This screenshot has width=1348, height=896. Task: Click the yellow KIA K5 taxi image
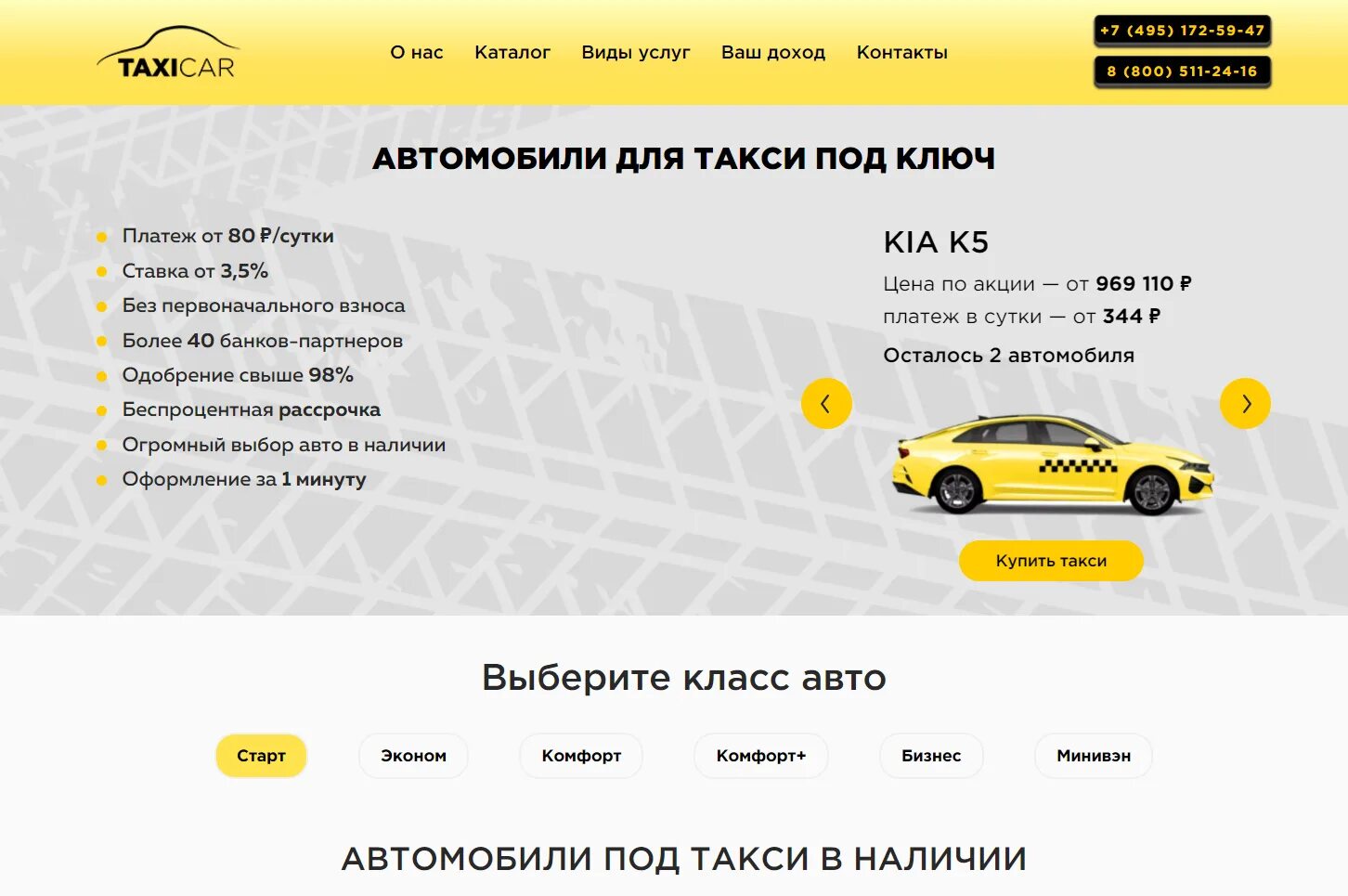(1053, 464)
